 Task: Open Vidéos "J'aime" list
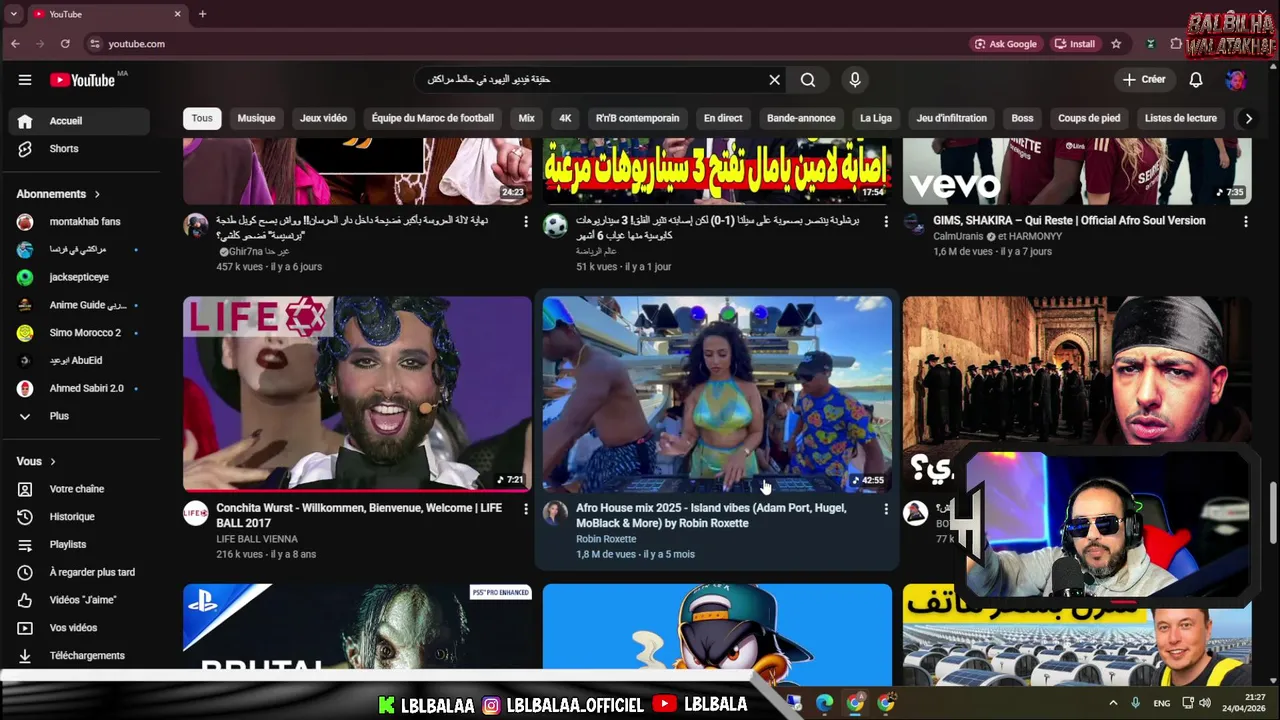tap(79, 600)
